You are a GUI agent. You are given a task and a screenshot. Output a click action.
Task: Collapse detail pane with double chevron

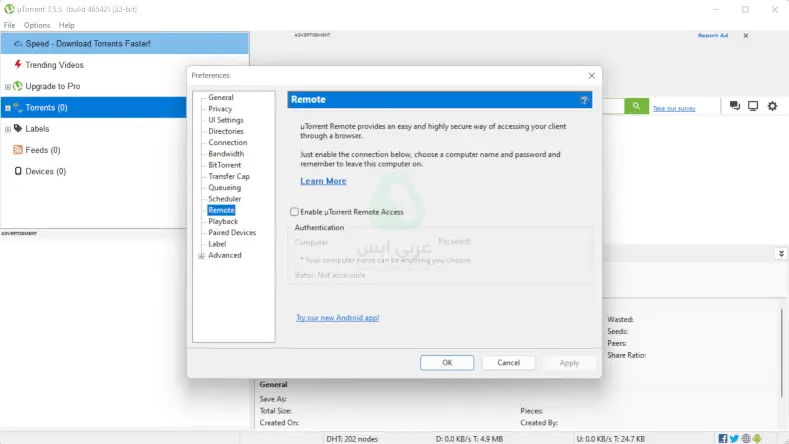[x=780, y=254]
